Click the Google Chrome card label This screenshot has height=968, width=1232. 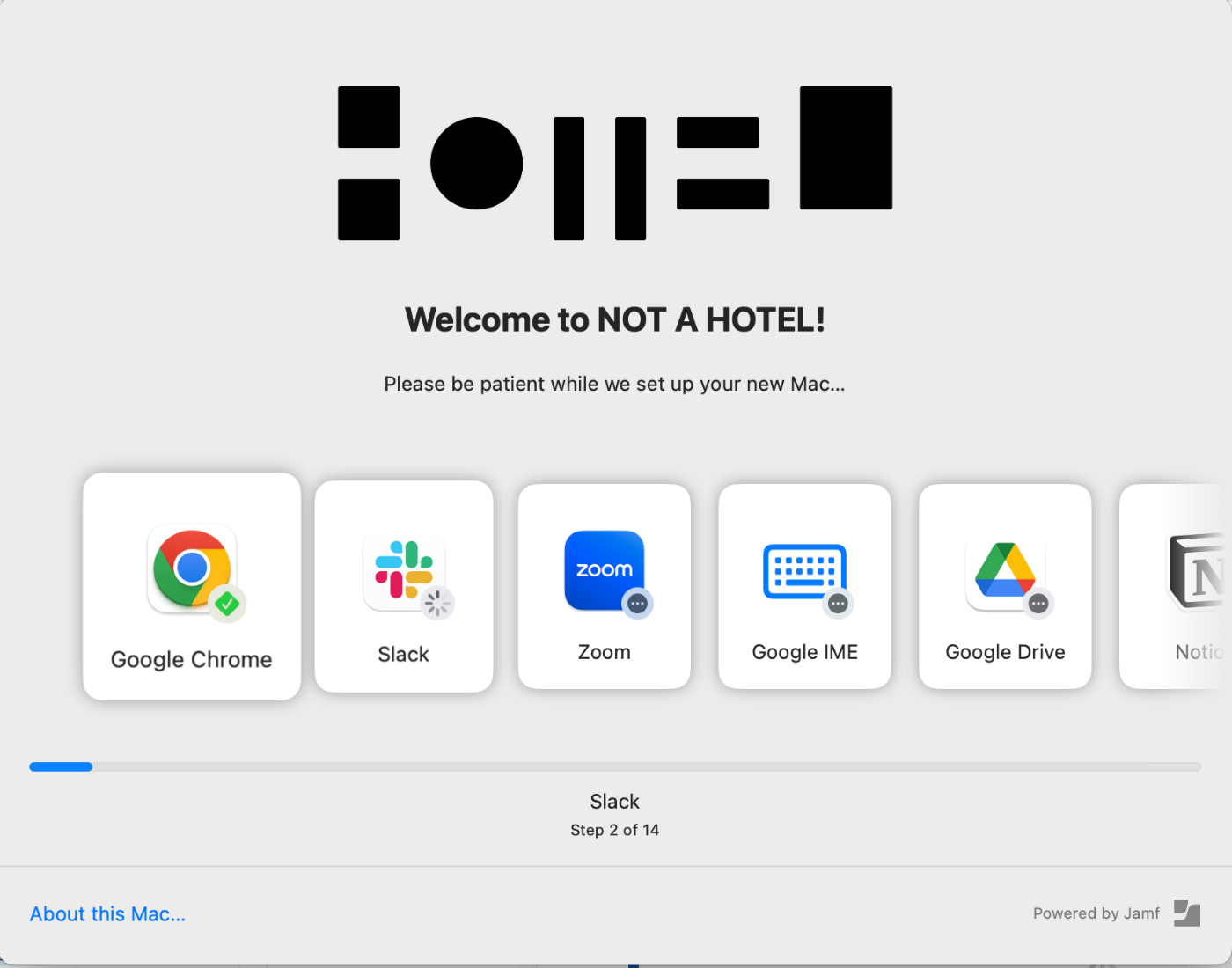192,660
